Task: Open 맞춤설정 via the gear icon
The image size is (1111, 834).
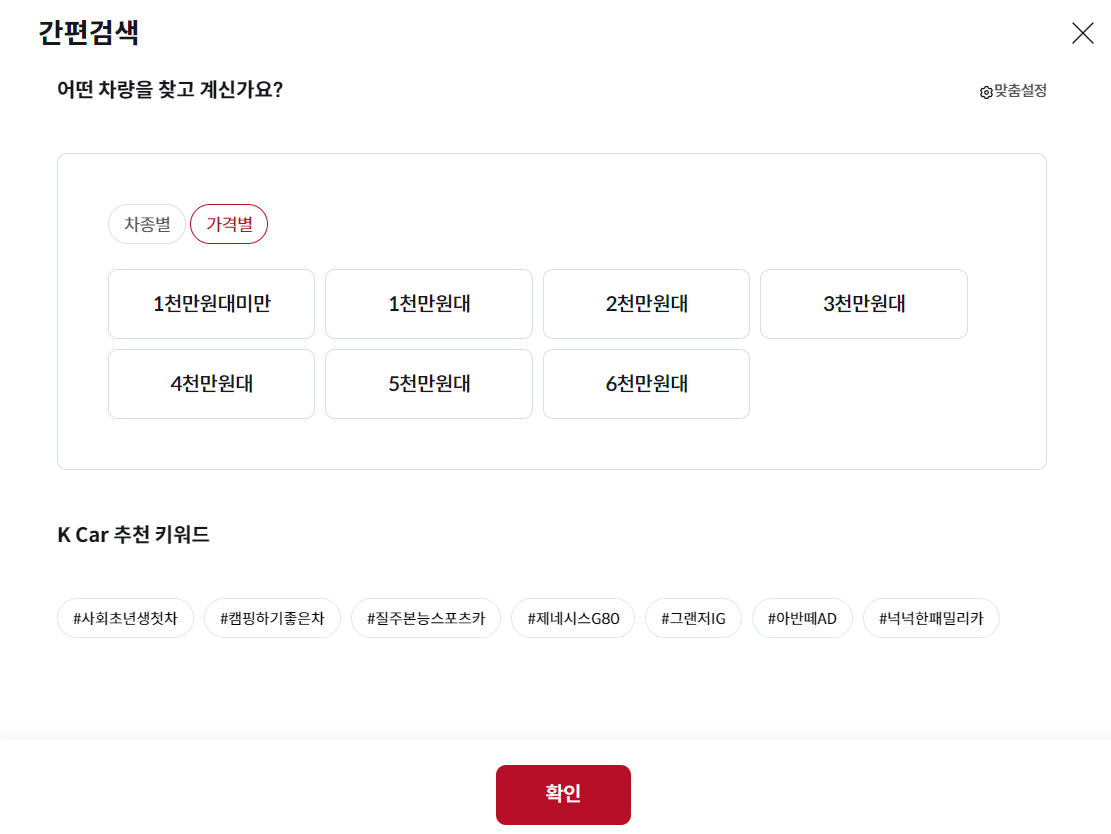Action: click(x=1011, y=91)
